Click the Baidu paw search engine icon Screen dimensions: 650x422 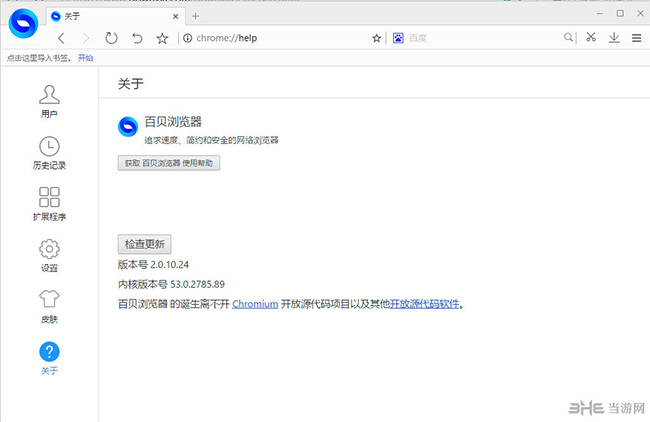(x=398, y=38)
